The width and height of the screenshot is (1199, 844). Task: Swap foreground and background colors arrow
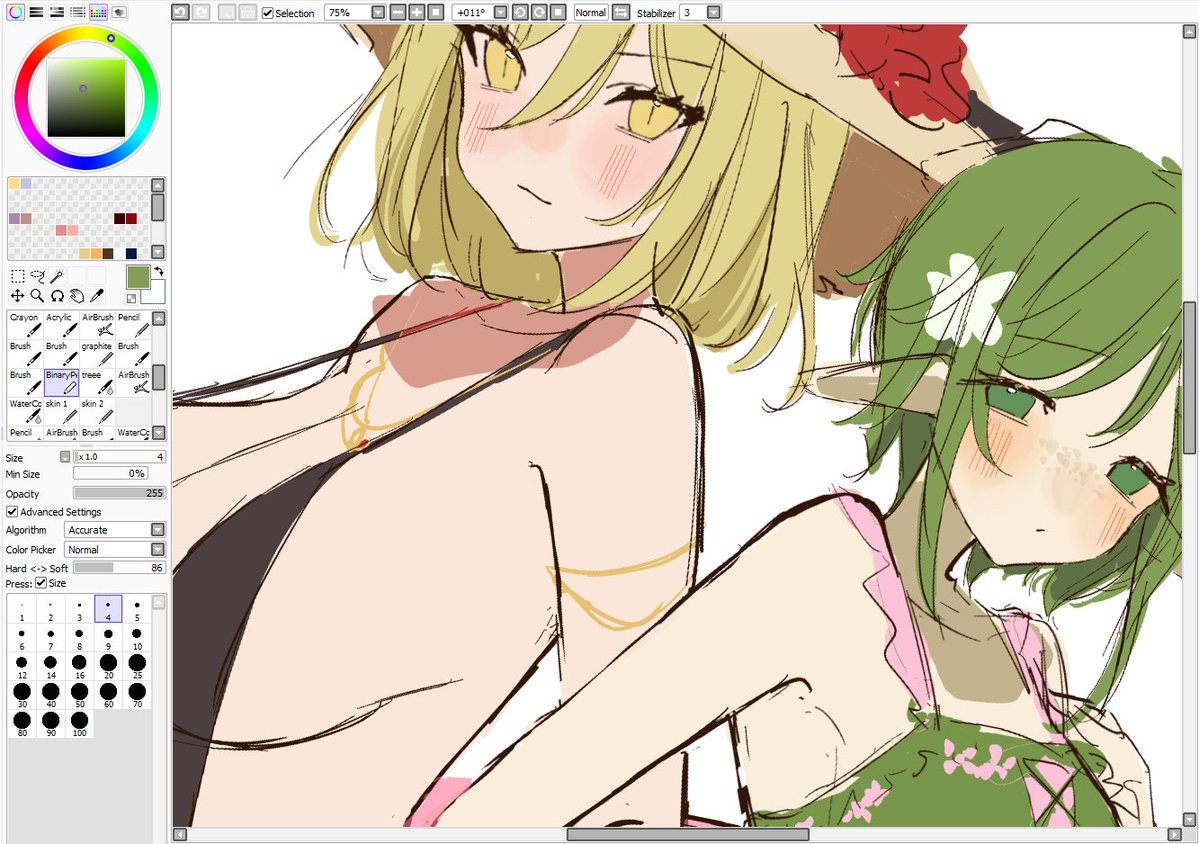159,271
